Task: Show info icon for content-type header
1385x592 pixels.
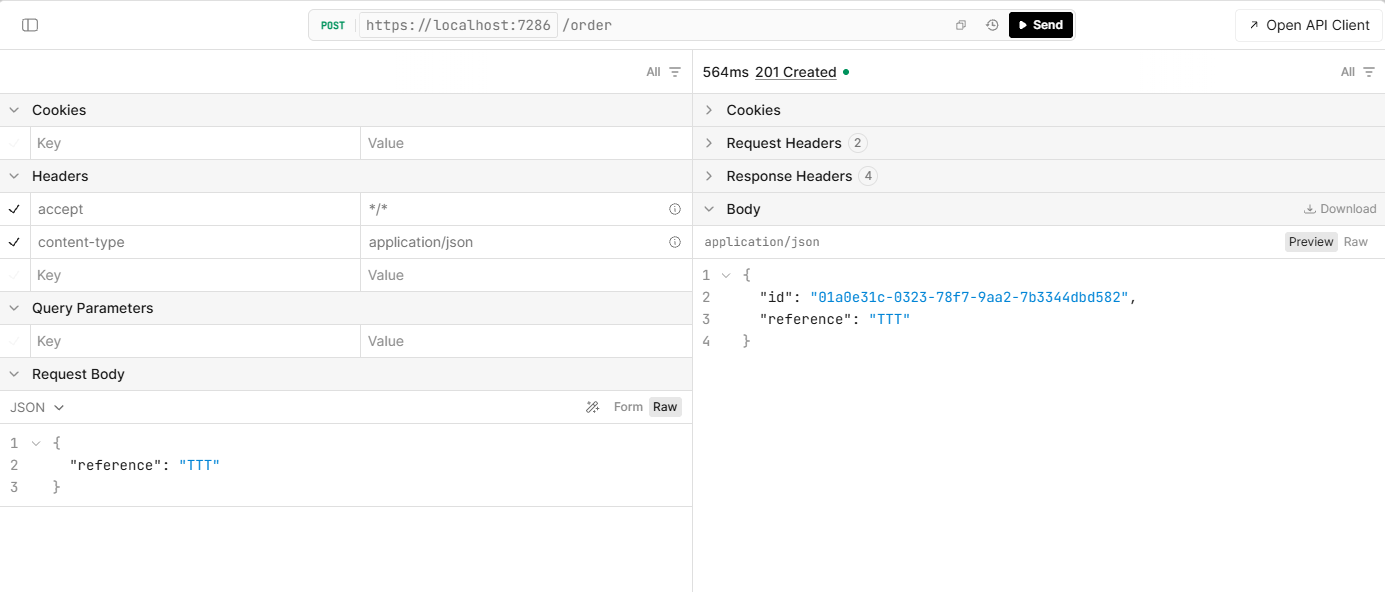Action: tap(675, 242)
